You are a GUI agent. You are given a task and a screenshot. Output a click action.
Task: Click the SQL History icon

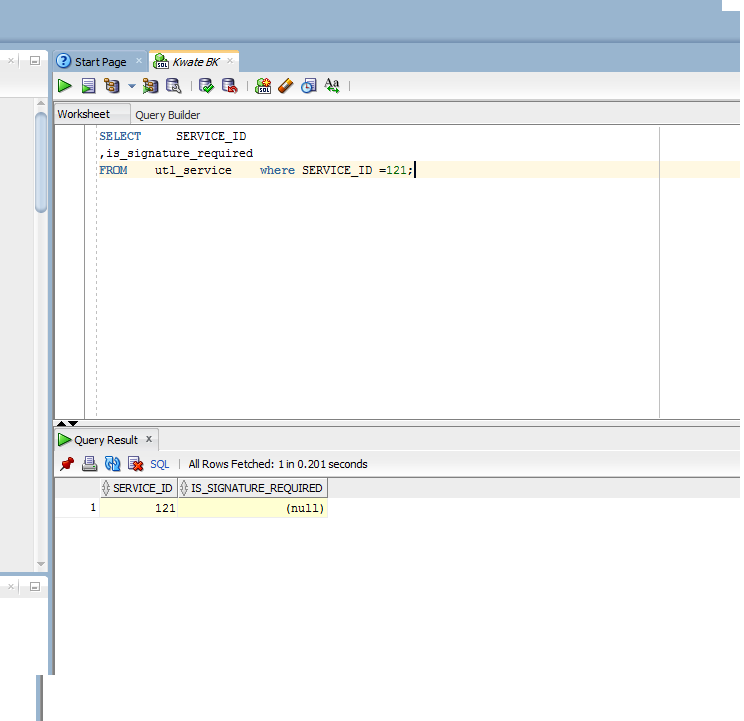click(x=308, y=86)
